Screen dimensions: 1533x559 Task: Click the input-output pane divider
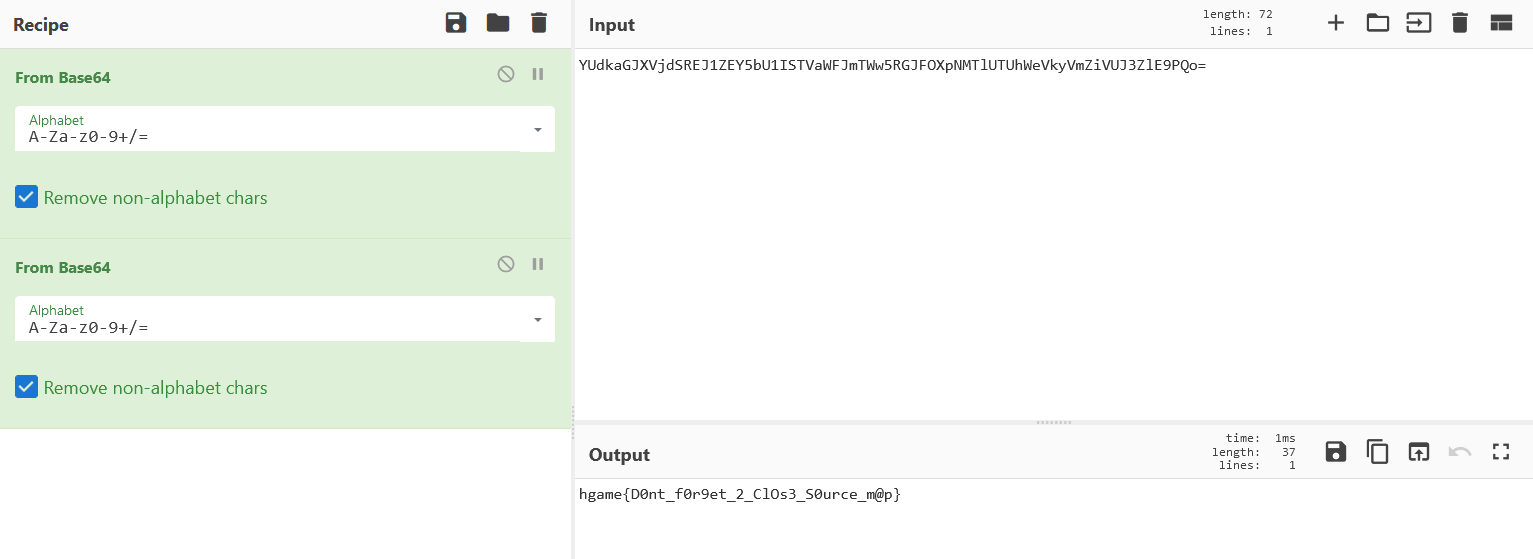[x=1054, y=422]
